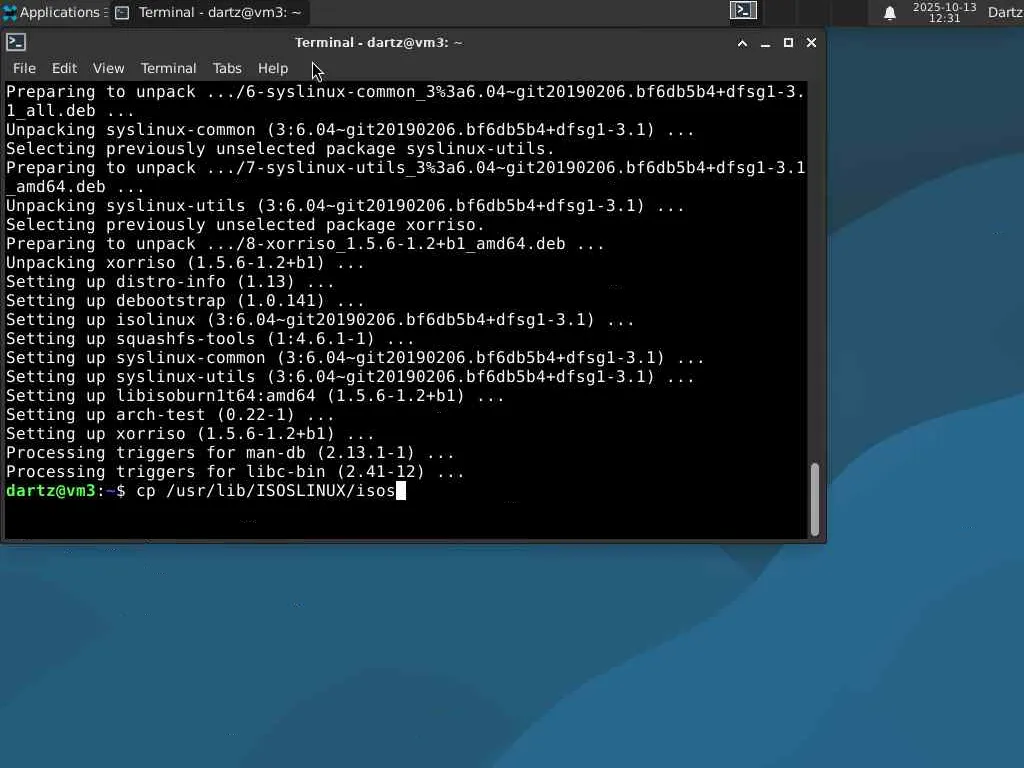Click the line 'Setting up xorriso (1.5.6-1.2+b1)'
This screenshot has height=768, width=1024.
pos(190,434)
